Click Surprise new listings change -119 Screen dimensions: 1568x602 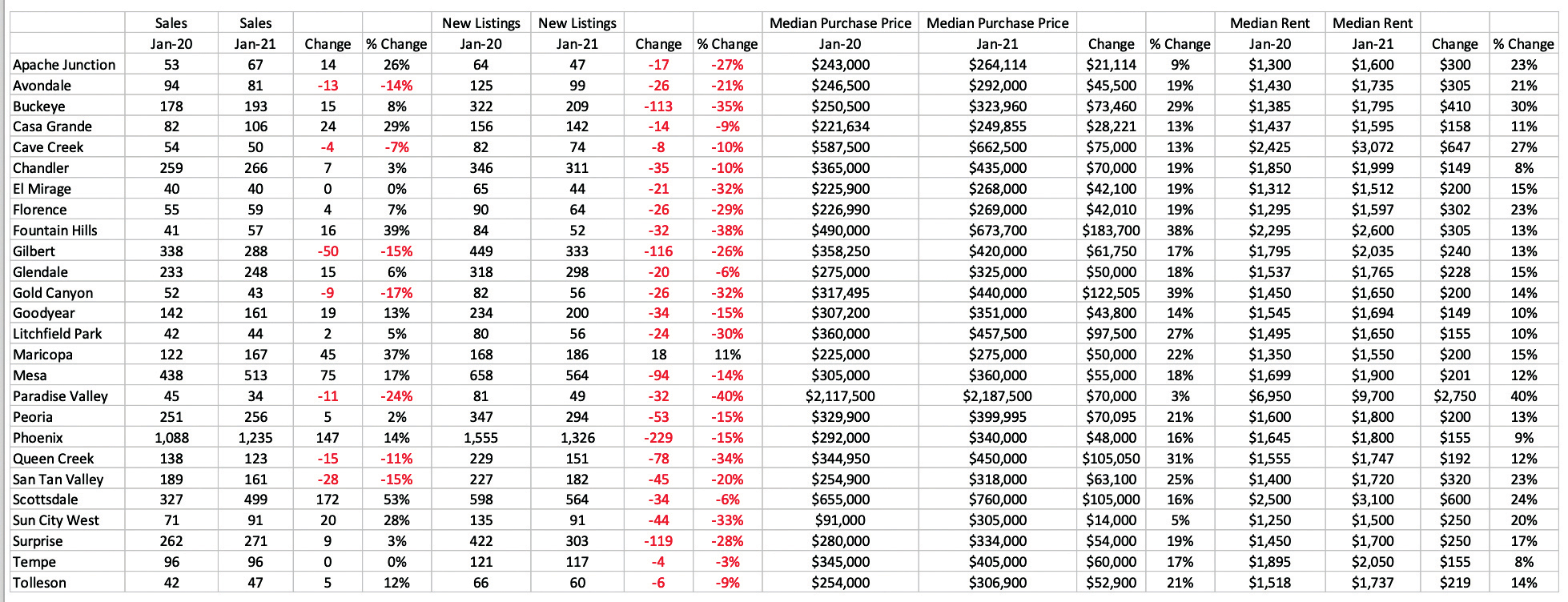[x=658, y=541]
